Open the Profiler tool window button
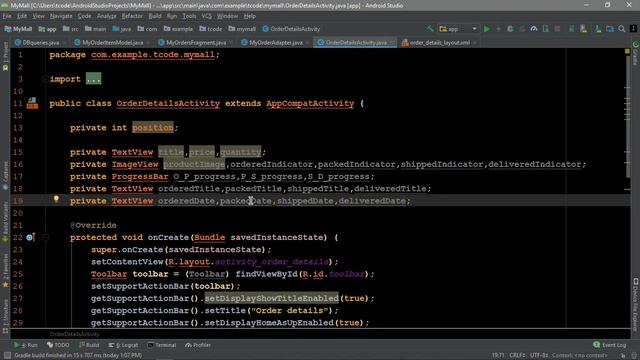 tap(198, 345)
